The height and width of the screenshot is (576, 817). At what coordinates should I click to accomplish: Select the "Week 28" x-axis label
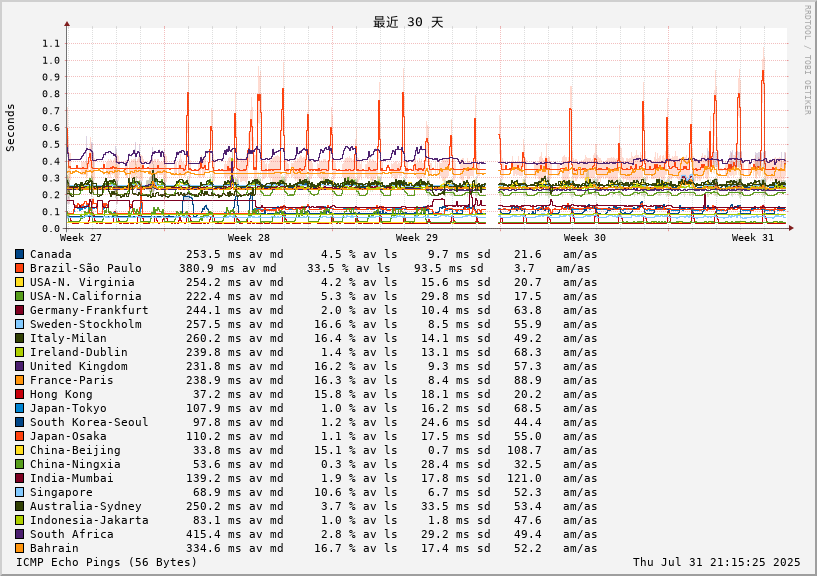click(249, 238)
